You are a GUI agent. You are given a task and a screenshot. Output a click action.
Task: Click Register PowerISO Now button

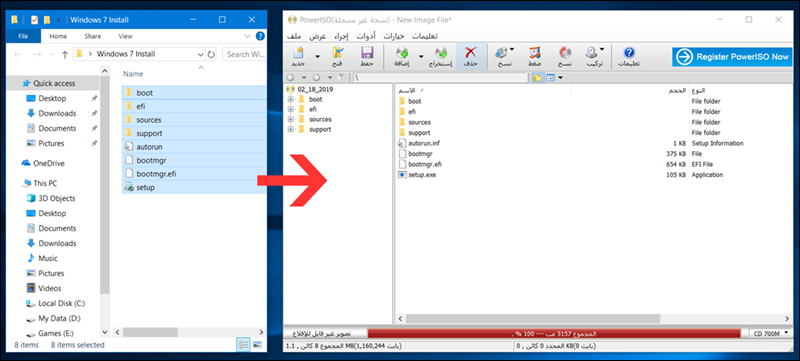pos(731,57)
